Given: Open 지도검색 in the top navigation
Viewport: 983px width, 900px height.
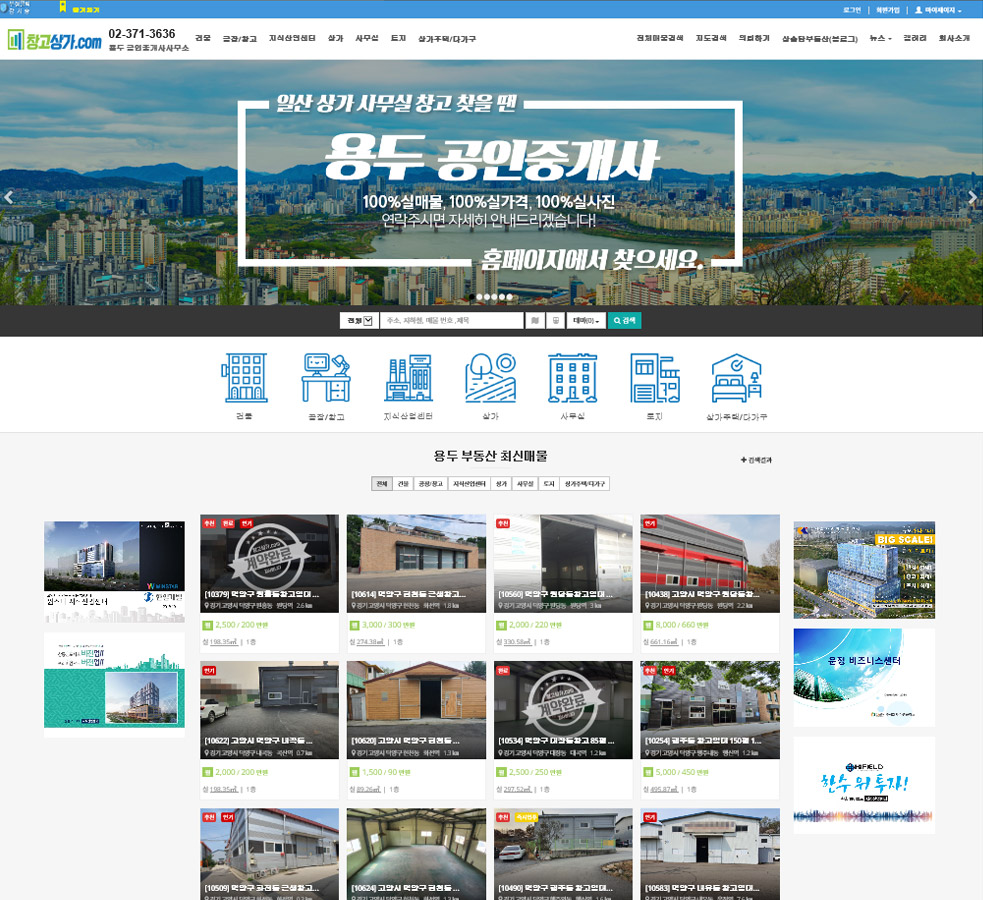Looking at the screenshot, I should tap(709, 38).
